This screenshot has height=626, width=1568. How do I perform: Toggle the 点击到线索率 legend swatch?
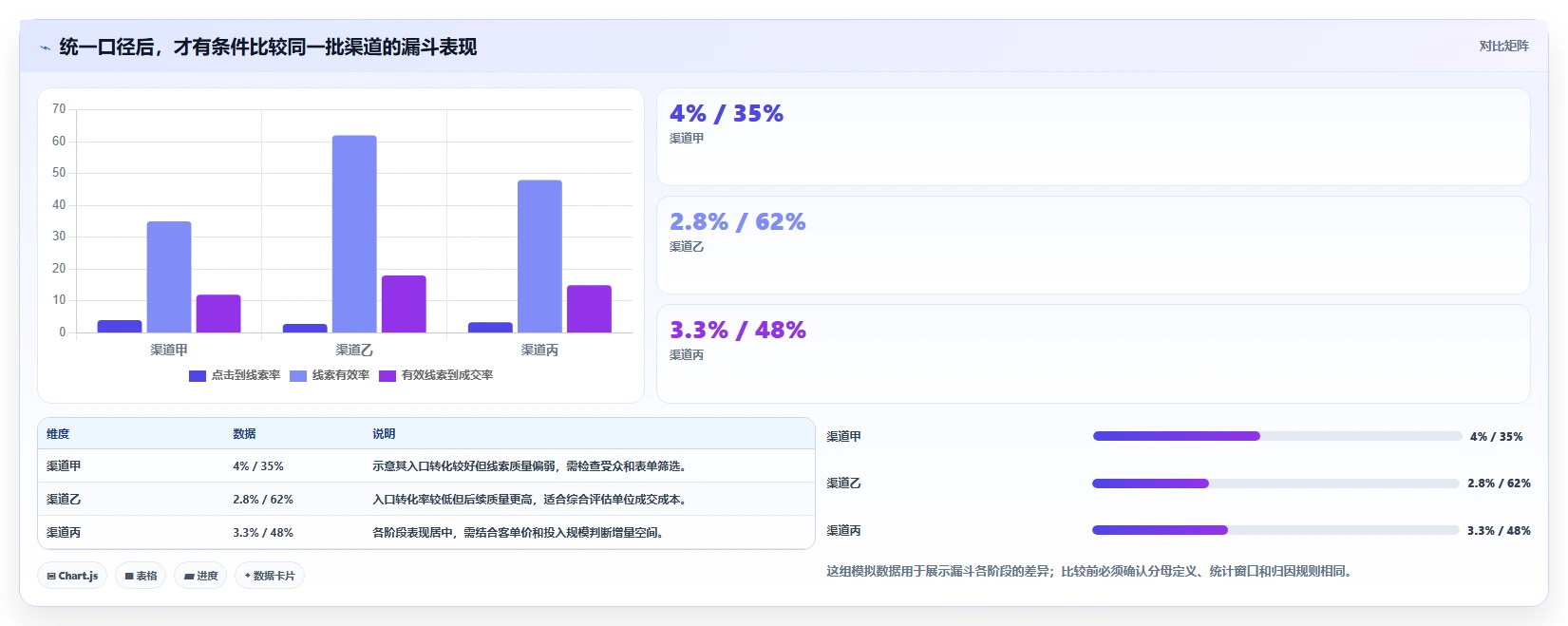(x=198, y=376)
